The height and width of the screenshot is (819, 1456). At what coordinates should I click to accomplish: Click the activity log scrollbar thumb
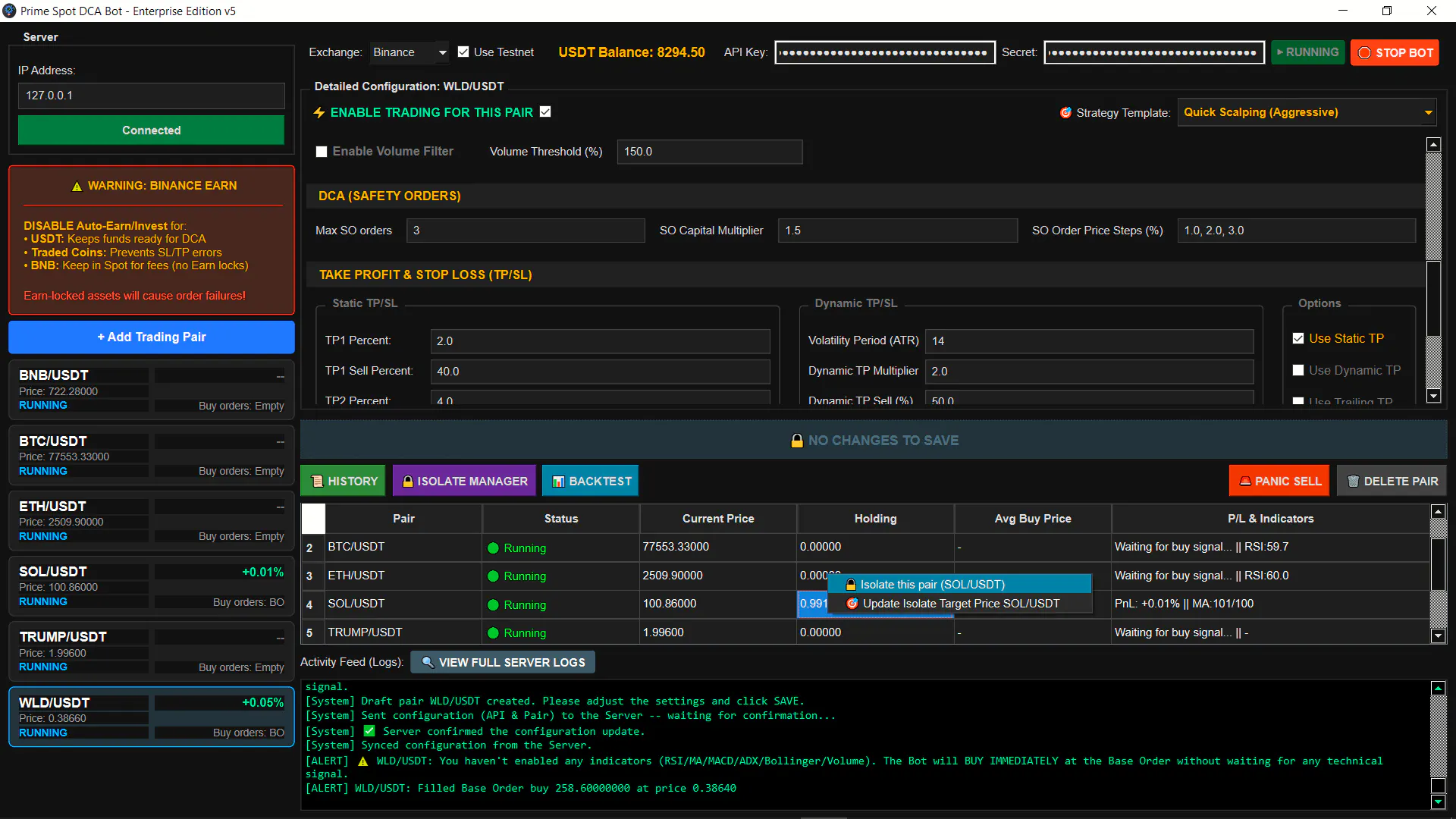click(1438, 786)
